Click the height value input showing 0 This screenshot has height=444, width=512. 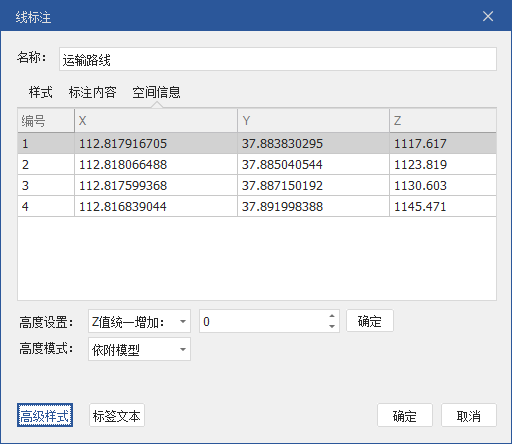(263, 321)
